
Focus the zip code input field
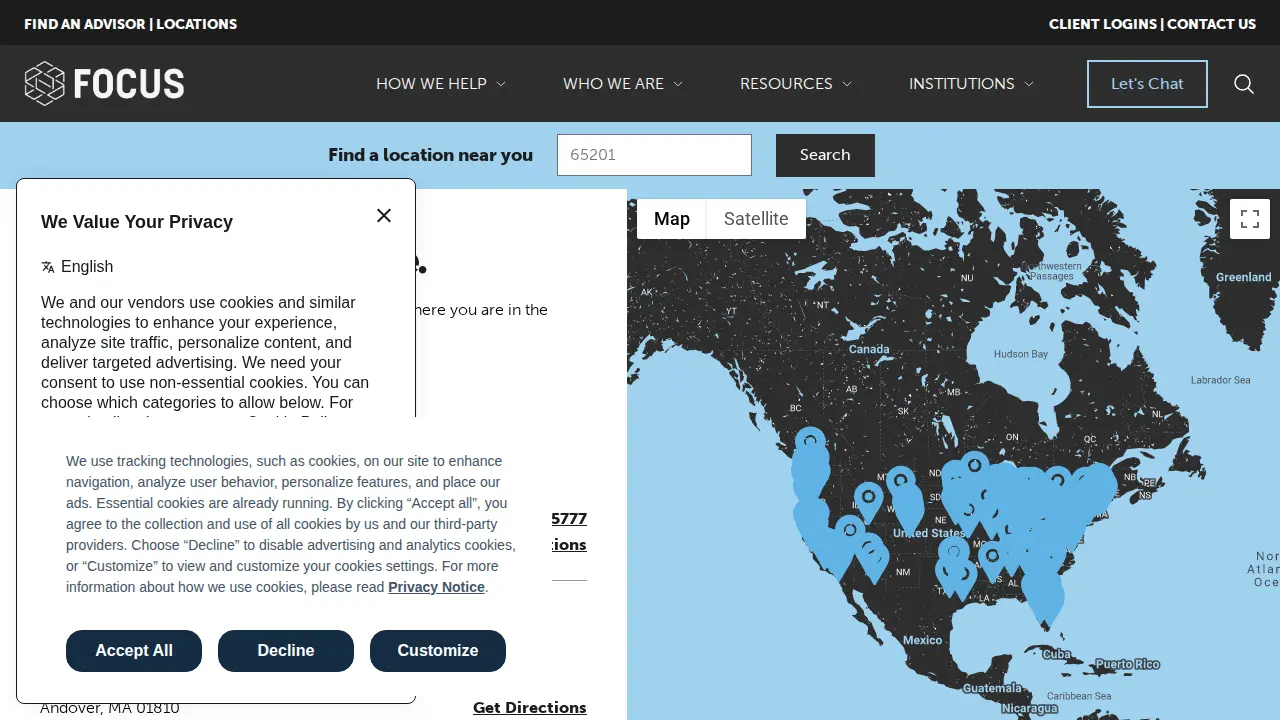tap(654, 155)
